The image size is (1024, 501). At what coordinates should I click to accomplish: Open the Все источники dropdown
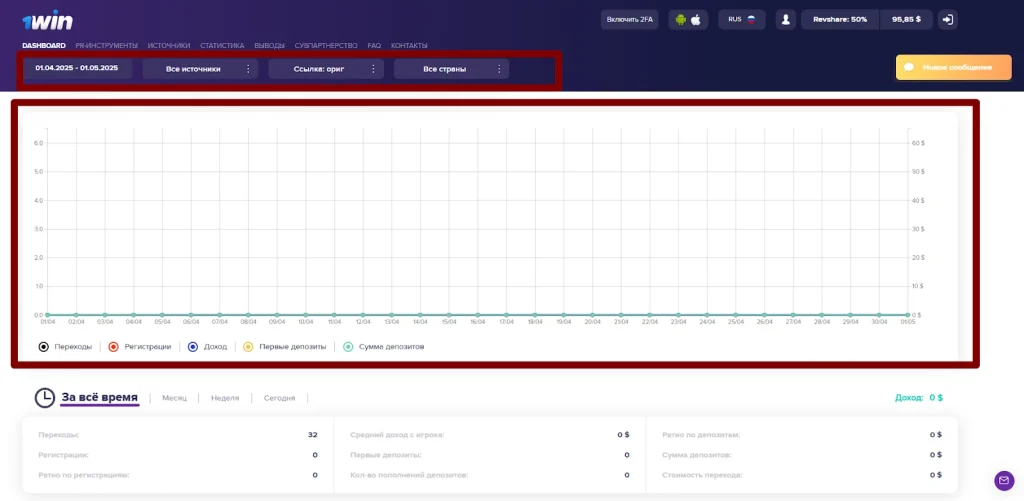(200, 69)
